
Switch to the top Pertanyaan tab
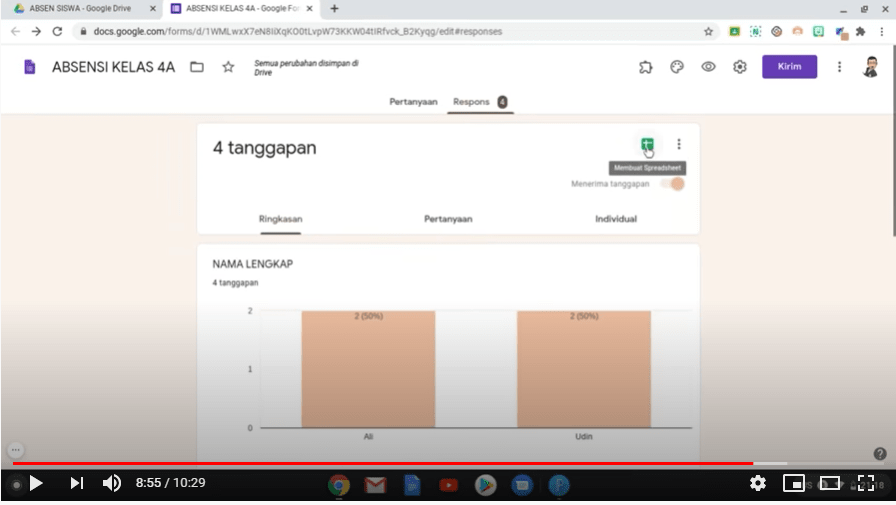(413, 102)
